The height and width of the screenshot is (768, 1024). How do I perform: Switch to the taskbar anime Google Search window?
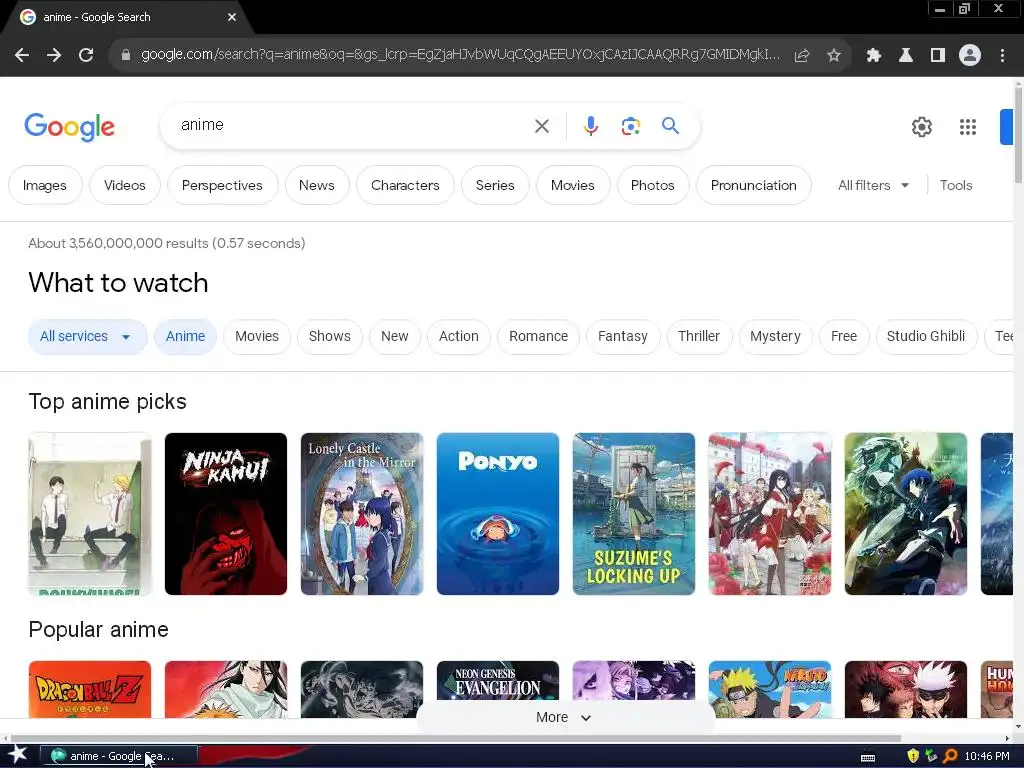pos(119,756)
